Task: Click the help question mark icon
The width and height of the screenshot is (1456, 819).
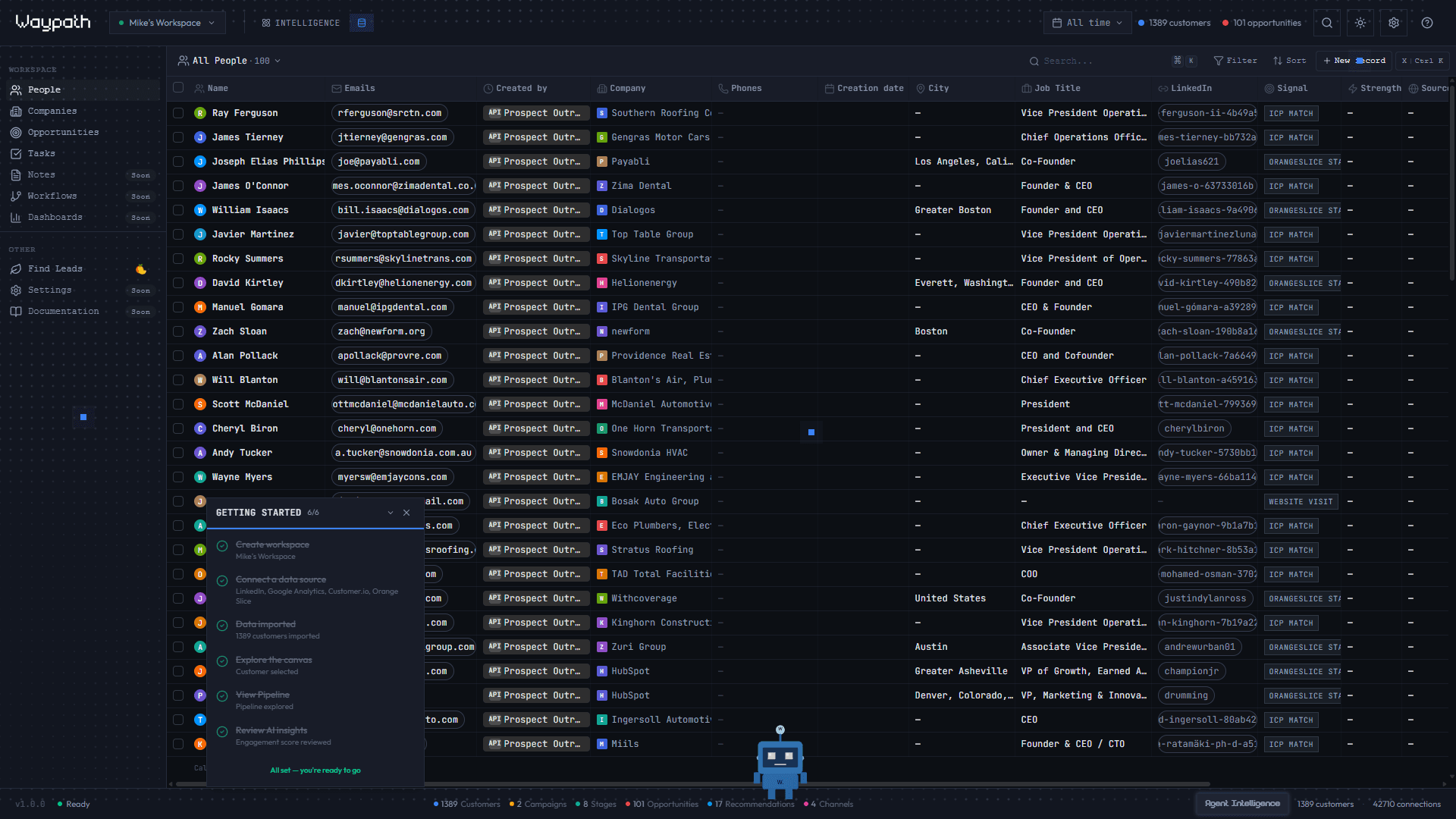Action: click(1427, 23)
